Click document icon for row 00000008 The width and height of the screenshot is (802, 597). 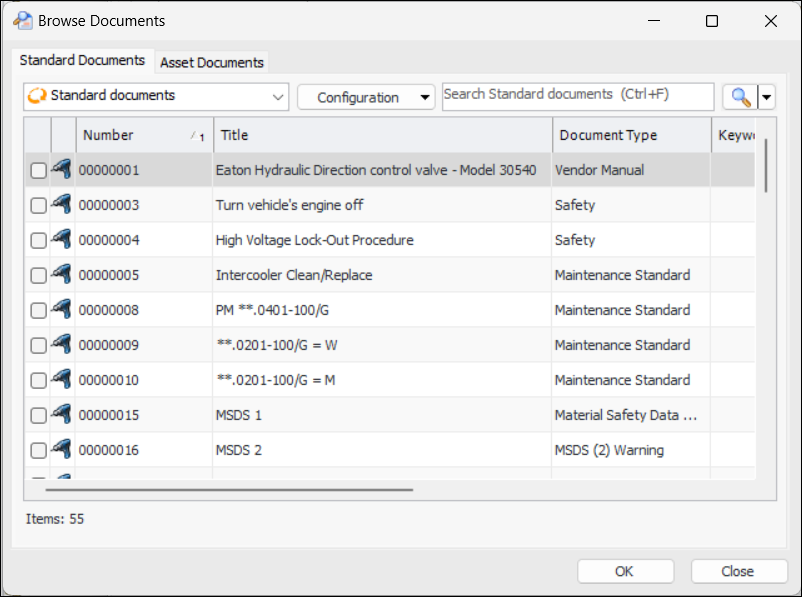62,310
